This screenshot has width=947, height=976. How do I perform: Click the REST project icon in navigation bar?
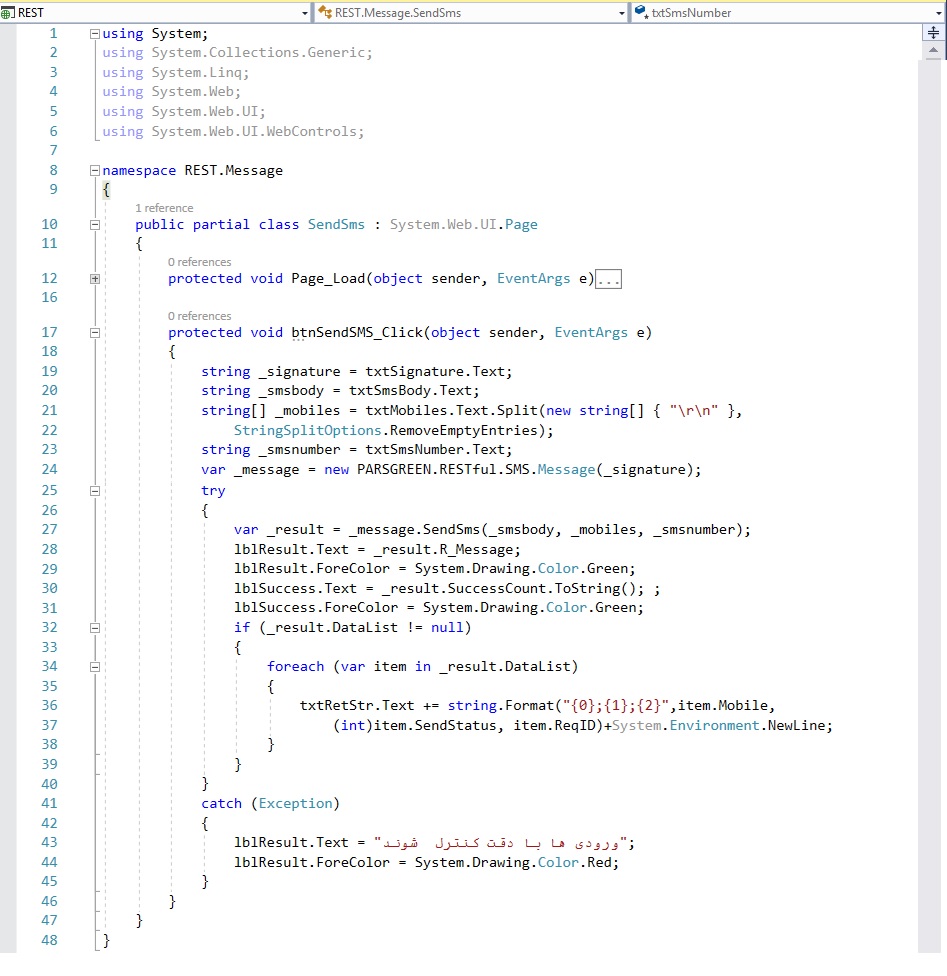[x=9, y=13]
